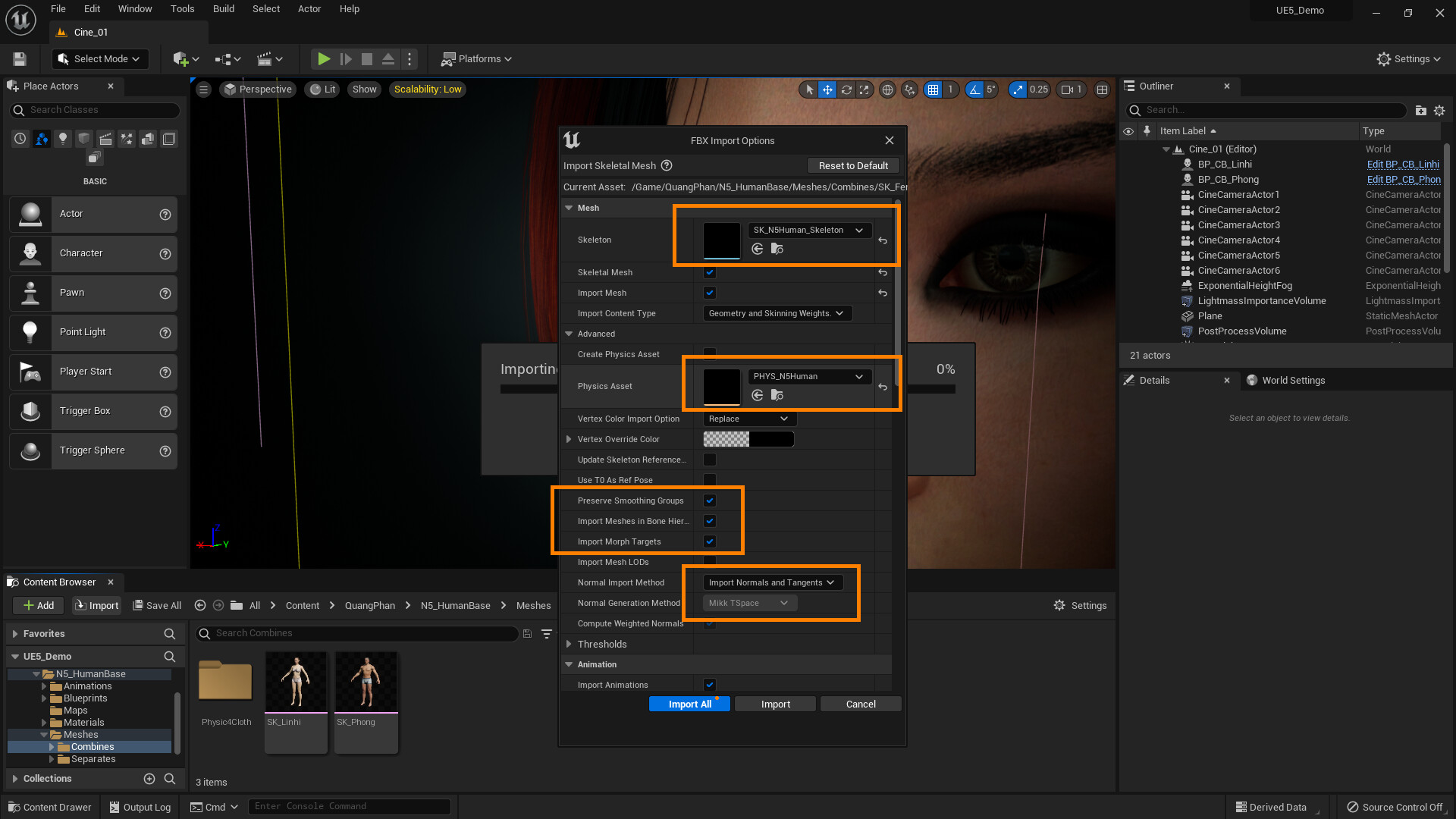Select the SK_Linhi asset thumbnail

pos(296,682)
